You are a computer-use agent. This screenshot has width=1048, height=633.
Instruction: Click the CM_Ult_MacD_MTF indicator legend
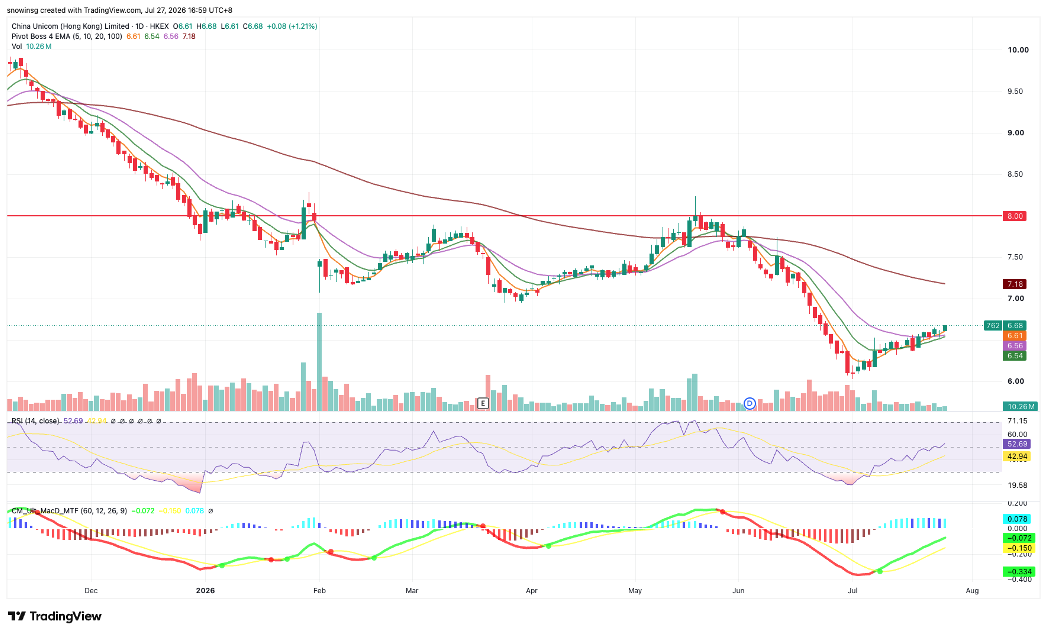click(69, 511)
